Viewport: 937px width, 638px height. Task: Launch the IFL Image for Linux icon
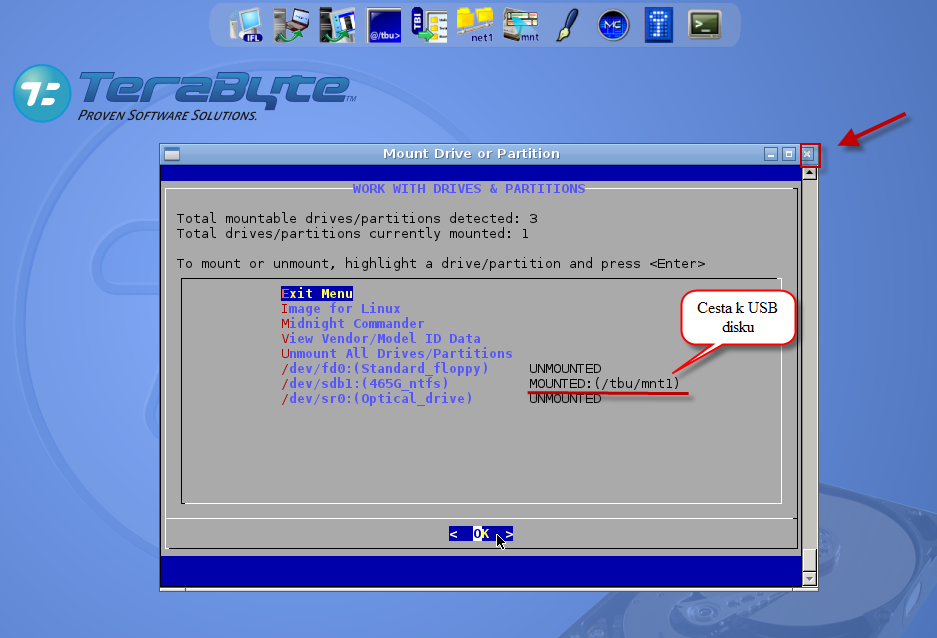246,25
